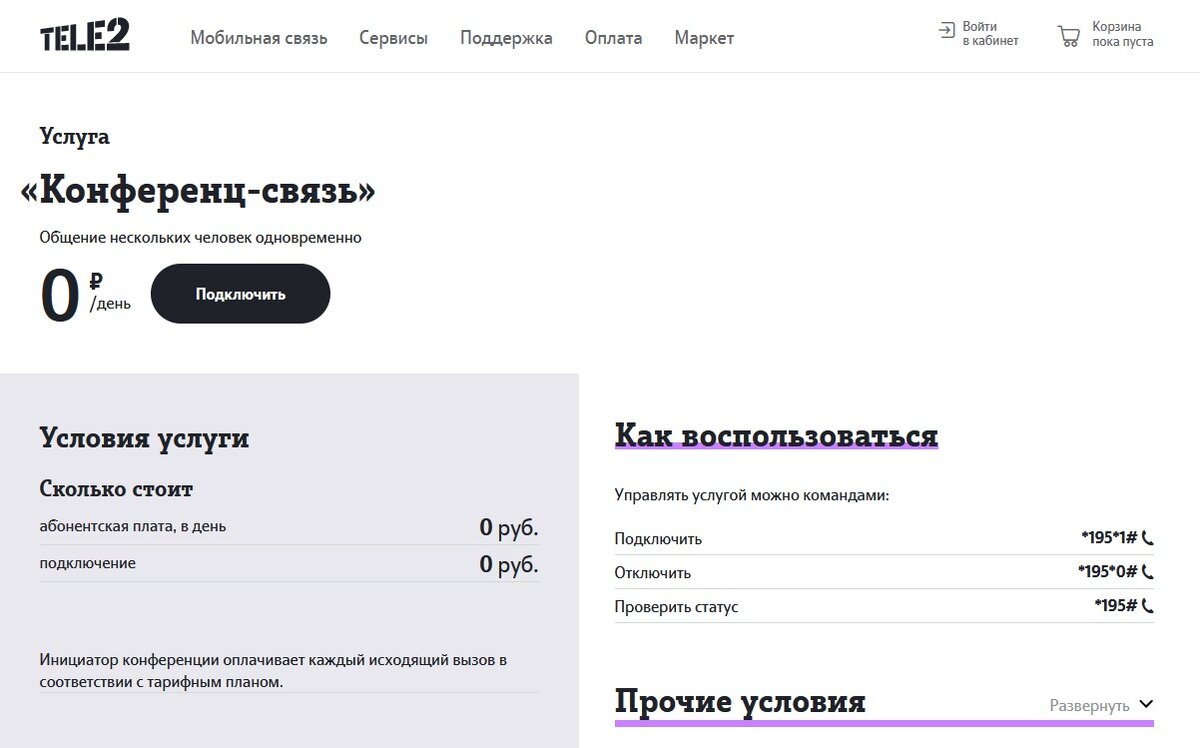The image size is (1200, 748).
Task: Click the Прочие условия heading
Action: tap(740, 701)
